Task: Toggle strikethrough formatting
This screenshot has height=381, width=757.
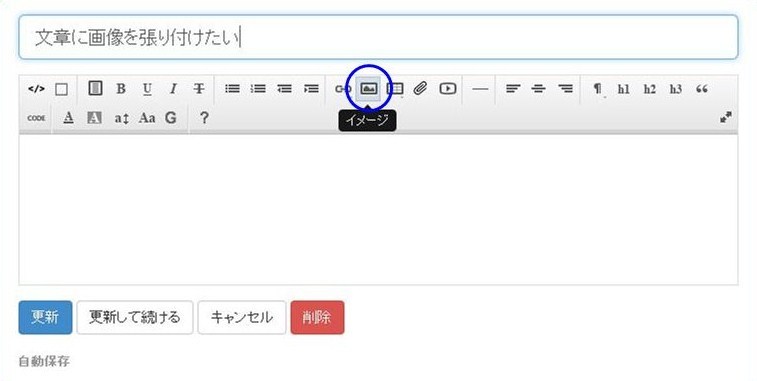Action: tap(199, 89)
